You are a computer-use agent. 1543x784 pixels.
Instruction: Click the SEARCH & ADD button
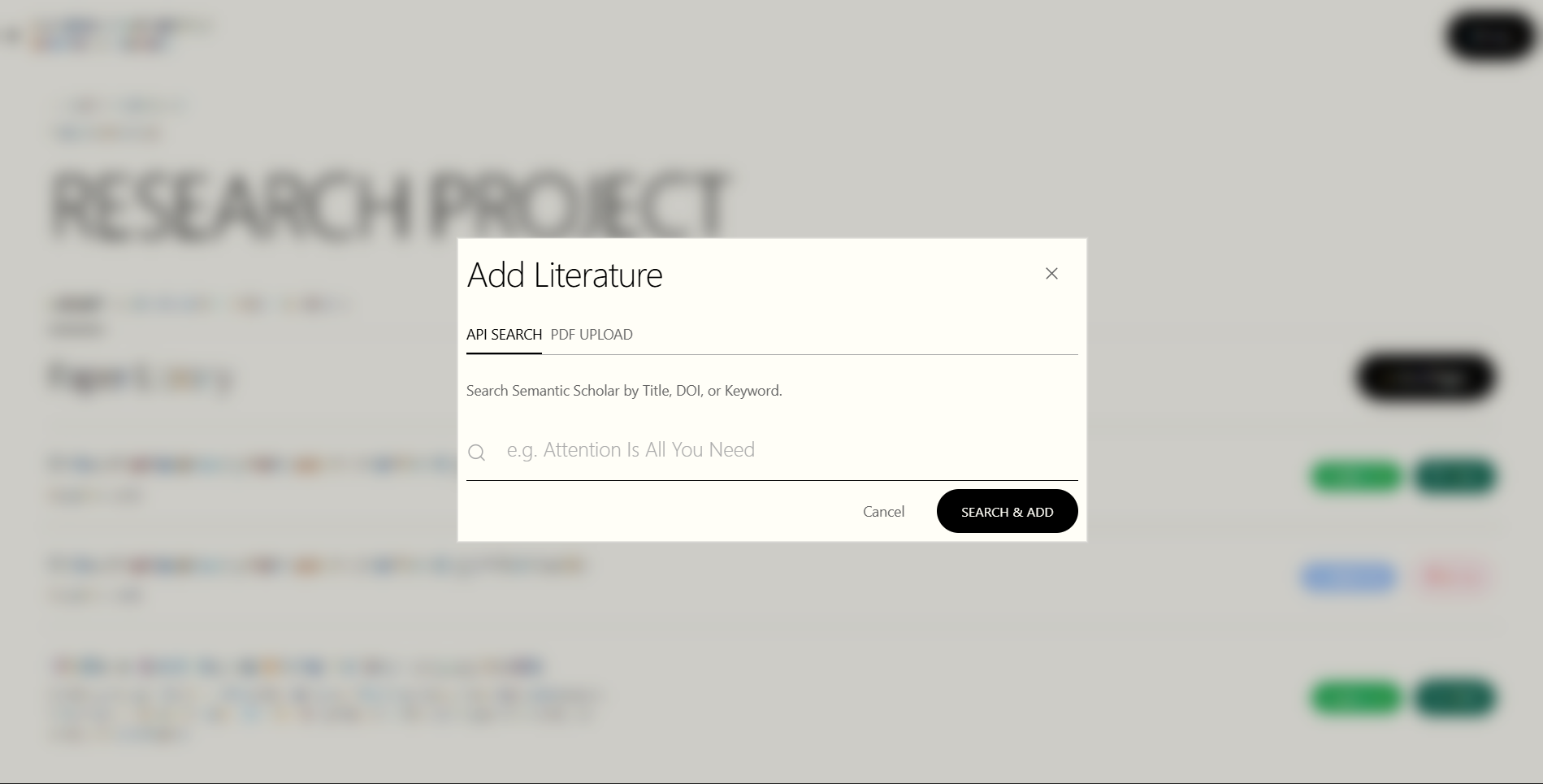pos(1007,511)
